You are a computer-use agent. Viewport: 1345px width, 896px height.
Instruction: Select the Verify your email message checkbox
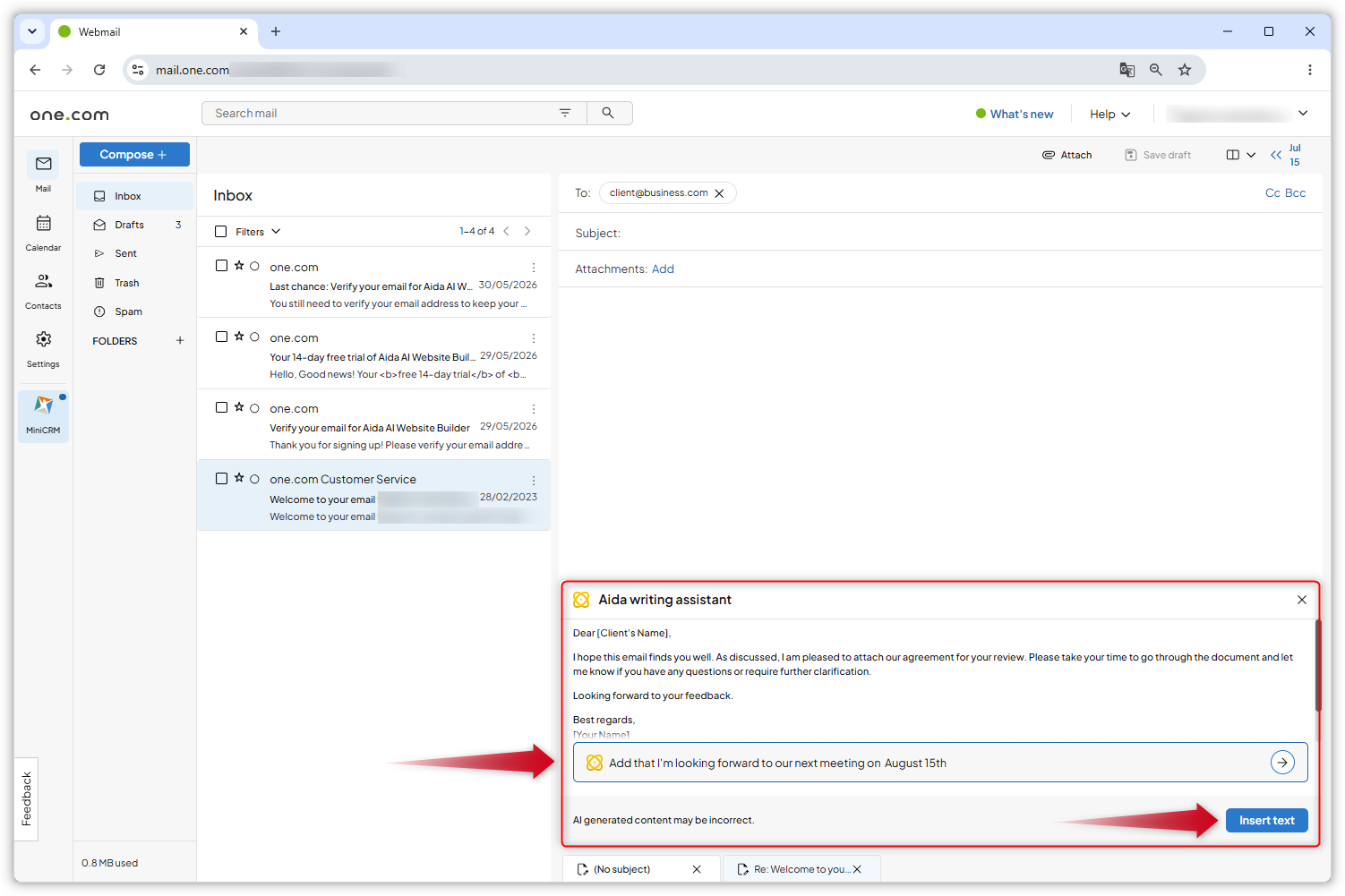point(221,407)
